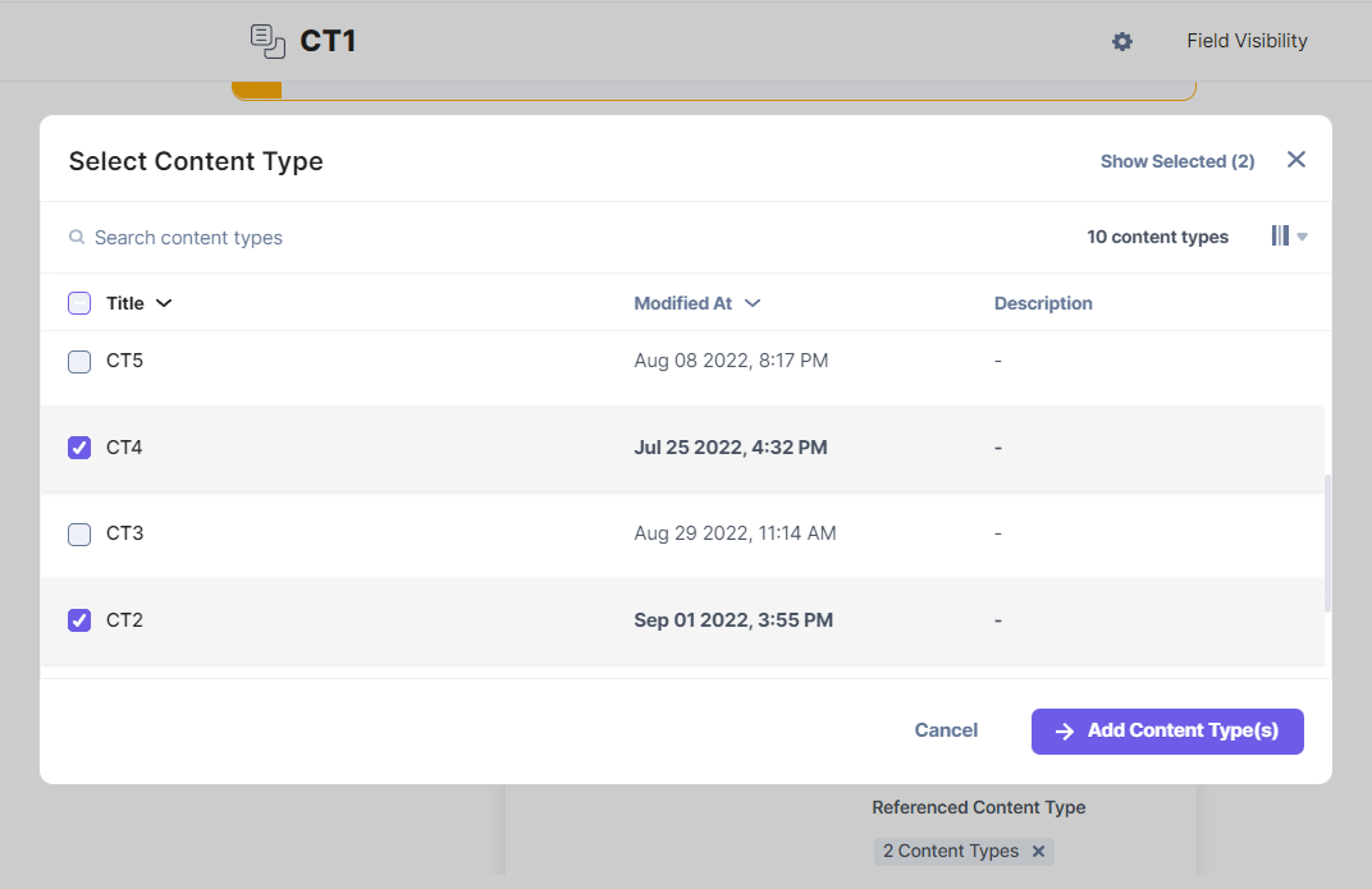The width and height of the screenshot is (1372, 889).
Task: Click Add Content Type(s) button
Action: pos(1167,731)
